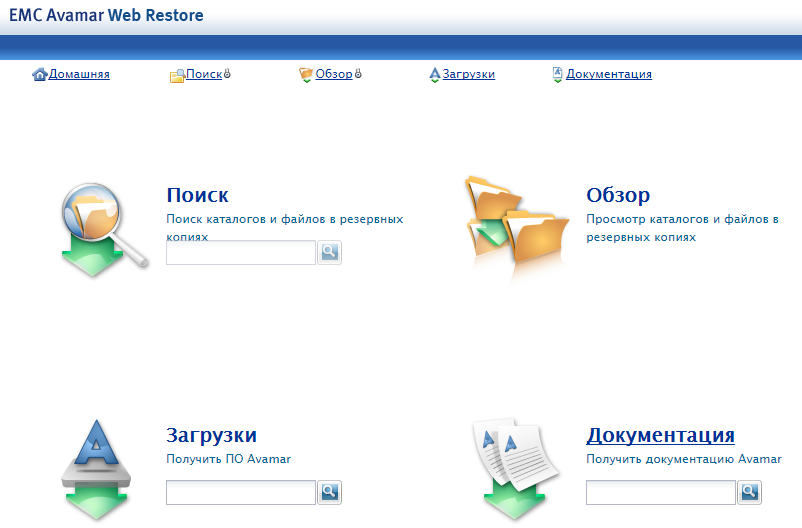802x528 pixels.
Task: Click the folder-search icon beside Поиск in navigation
Action: coord(177,76)
